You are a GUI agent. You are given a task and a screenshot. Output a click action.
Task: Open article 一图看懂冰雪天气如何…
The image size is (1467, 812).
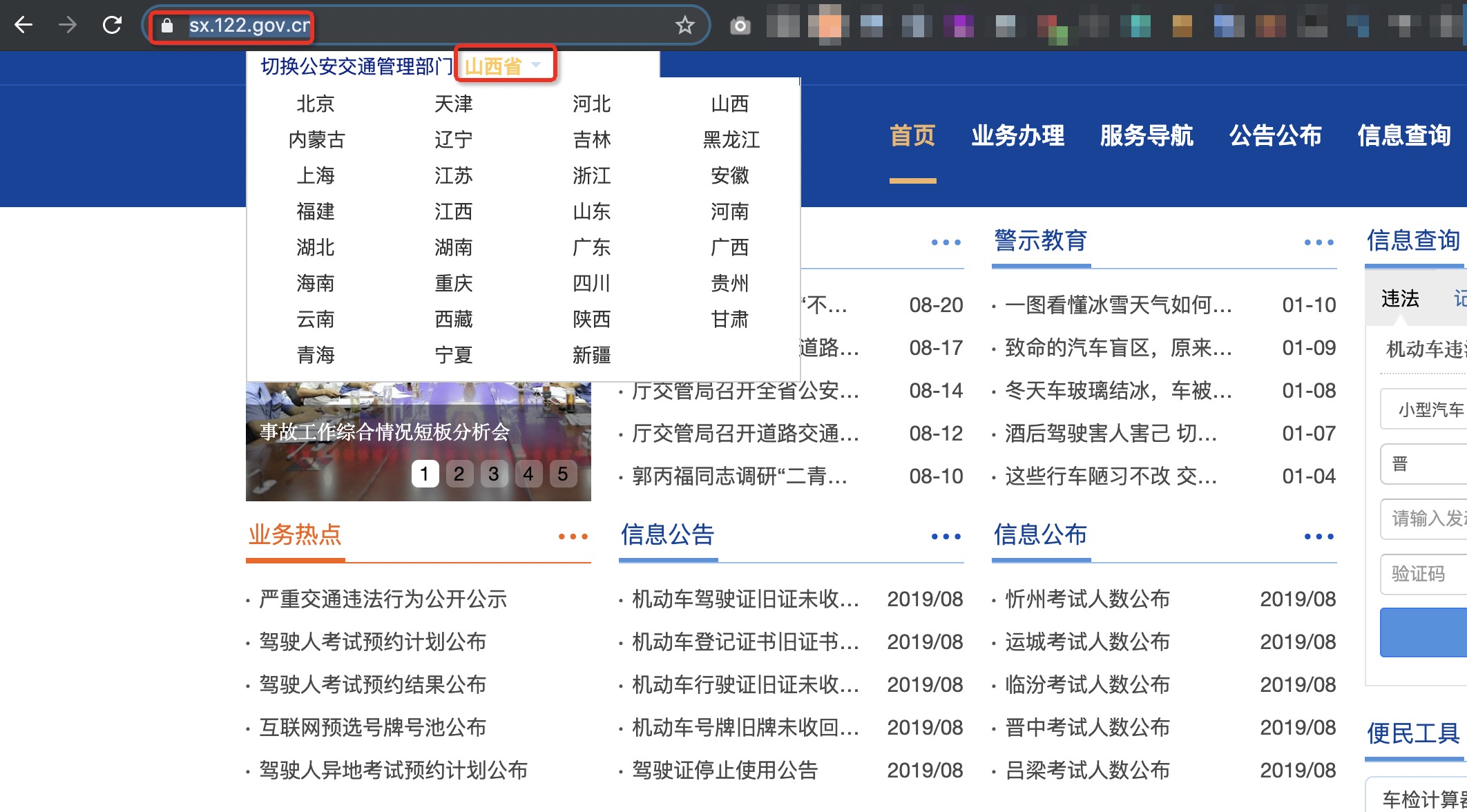(x=1118, y=304)
